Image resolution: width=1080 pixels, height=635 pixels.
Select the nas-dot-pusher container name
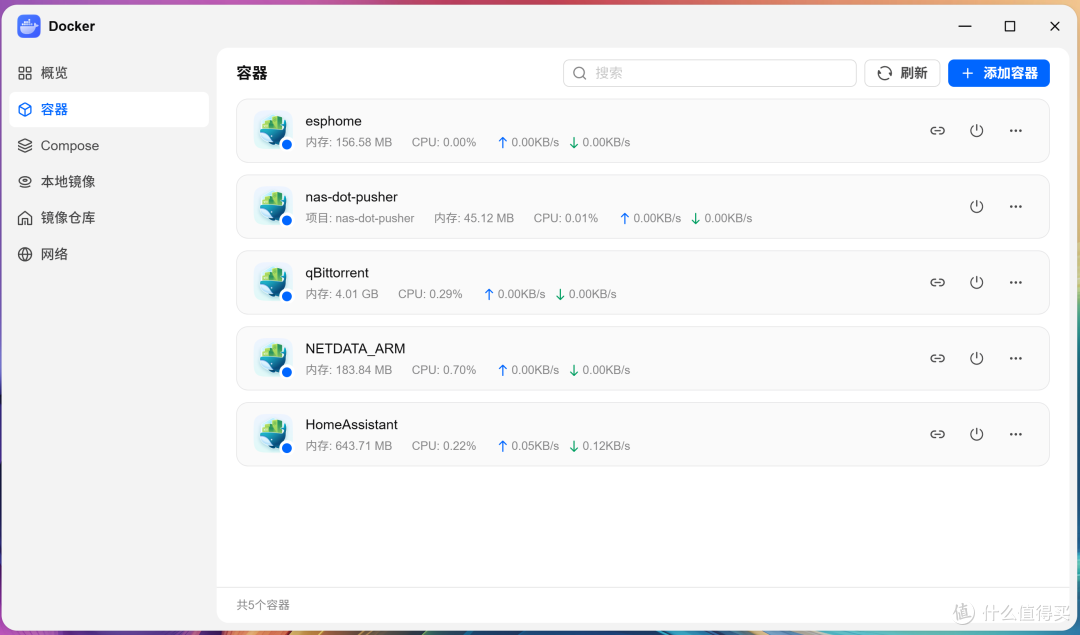[x=351, y=197]
